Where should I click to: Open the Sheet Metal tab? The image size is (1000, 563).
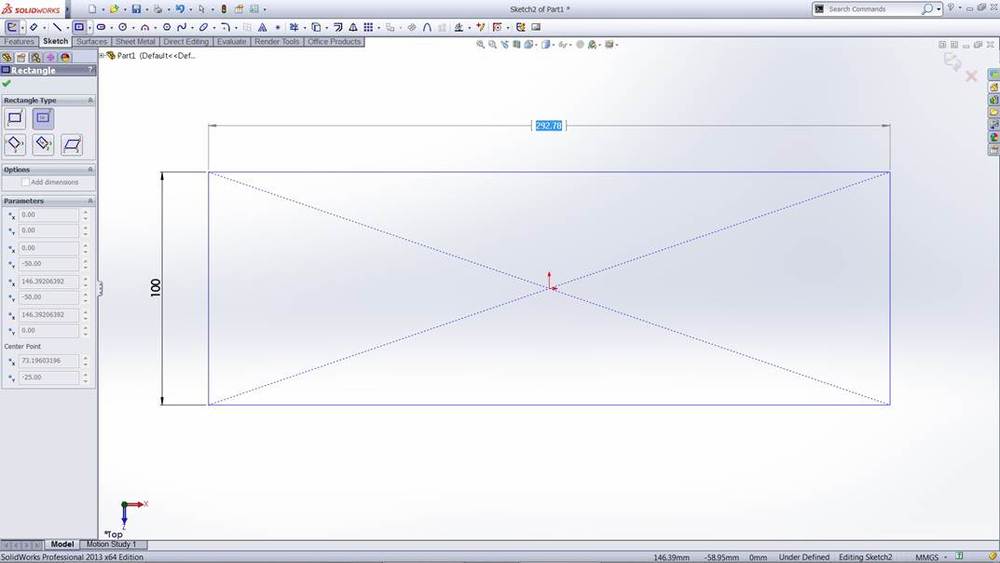136,42
